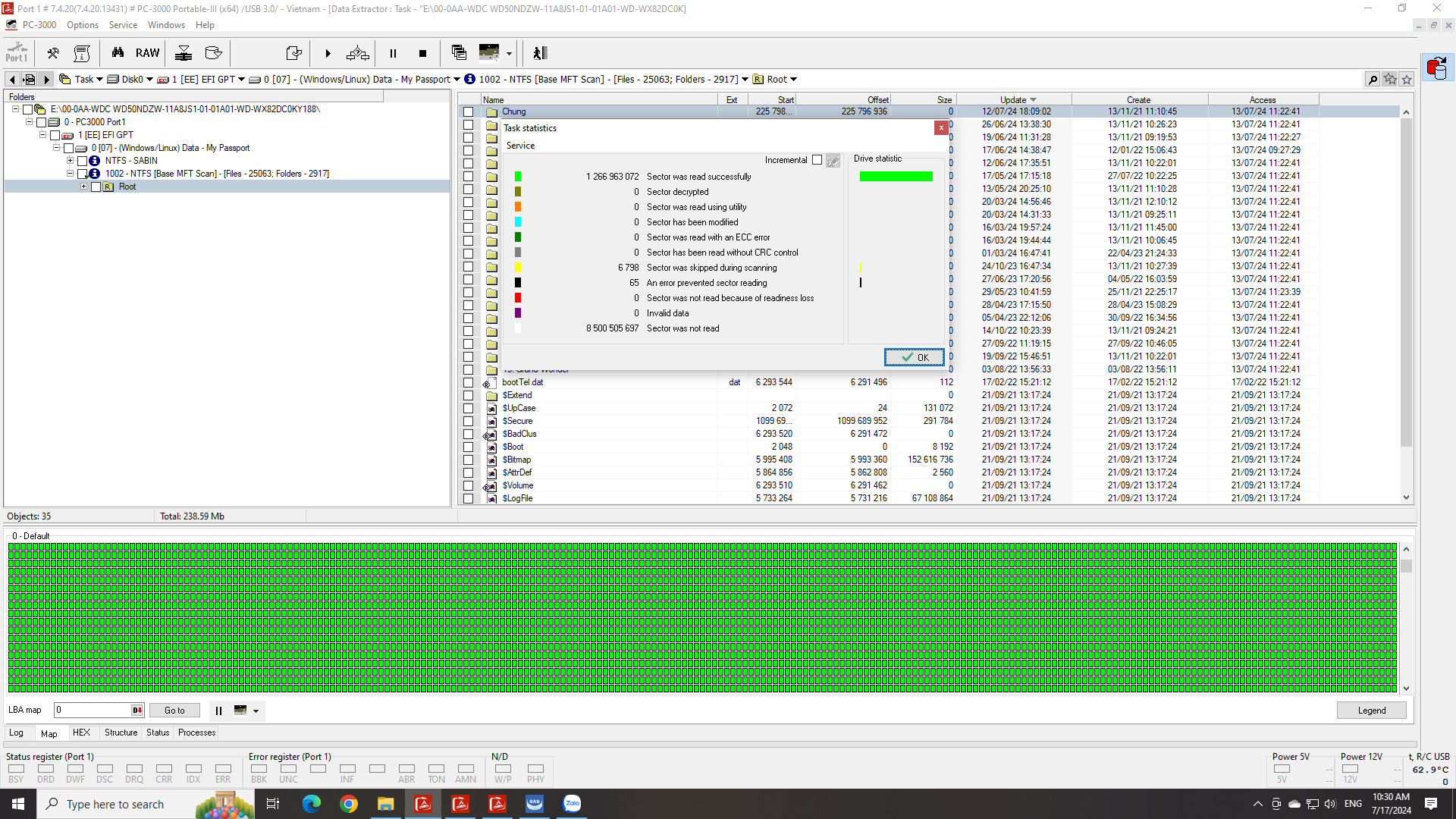Collapse the PC3000 Port1 tree node
Image resolution: width=1456 pixels, height=819 pixels.
30,122
